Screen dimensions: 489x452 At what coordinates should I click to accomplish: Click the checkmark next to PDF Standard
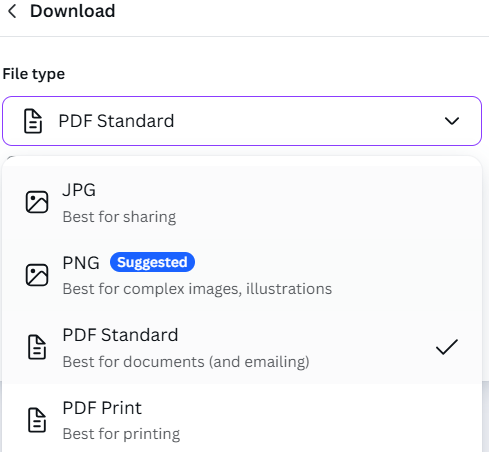click(x=447, y=347)
